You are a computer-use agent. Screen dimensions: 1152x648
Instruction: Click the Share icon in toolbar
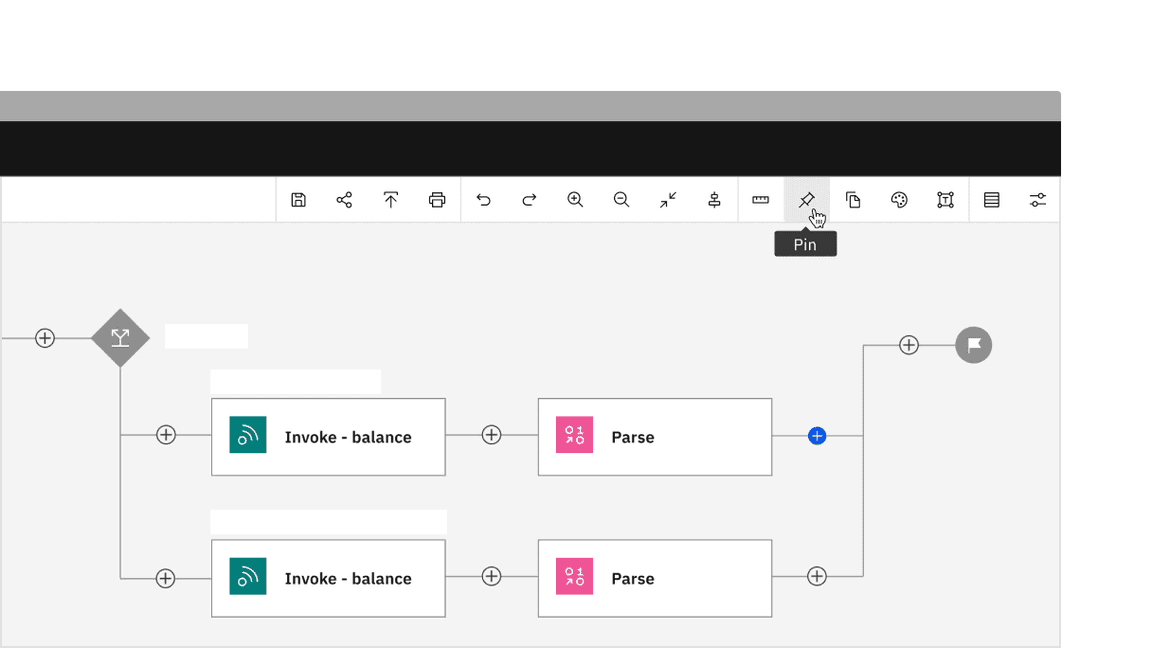[344, 200]
